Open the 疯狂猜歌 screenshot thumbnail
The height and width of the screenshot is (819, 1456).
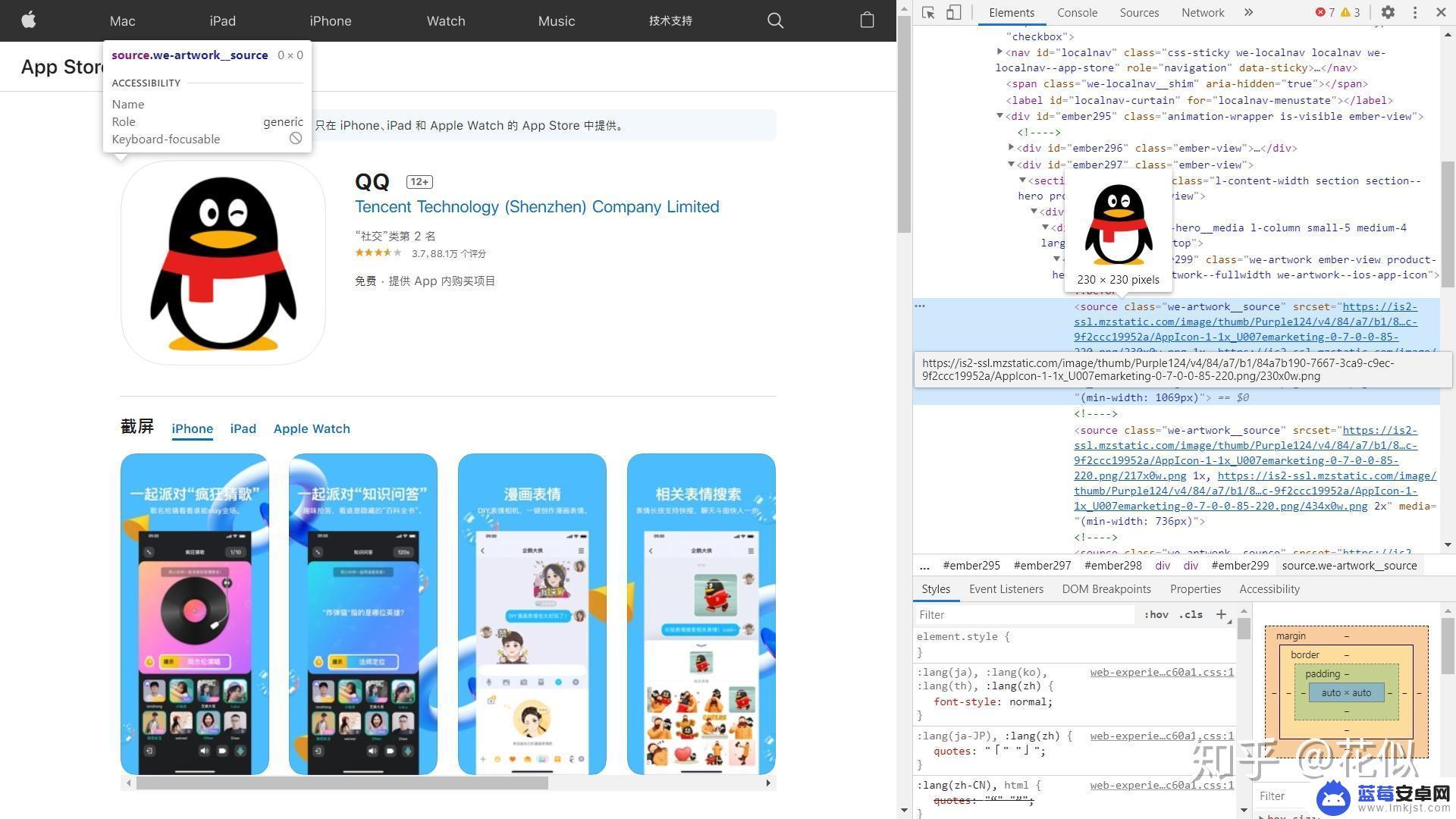click(194, 614)
